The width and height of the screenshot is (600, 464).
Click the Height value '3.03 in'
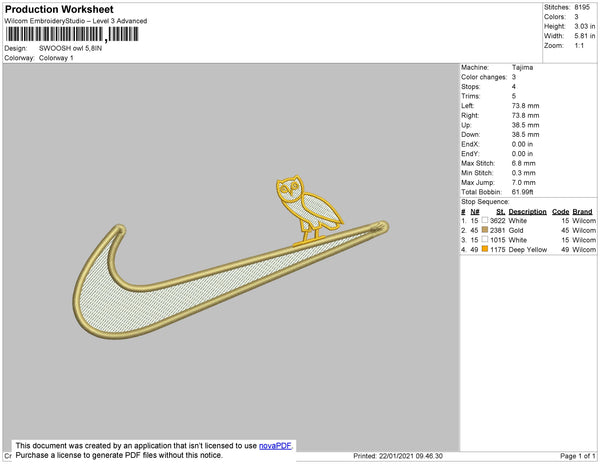tap(585, 26)
